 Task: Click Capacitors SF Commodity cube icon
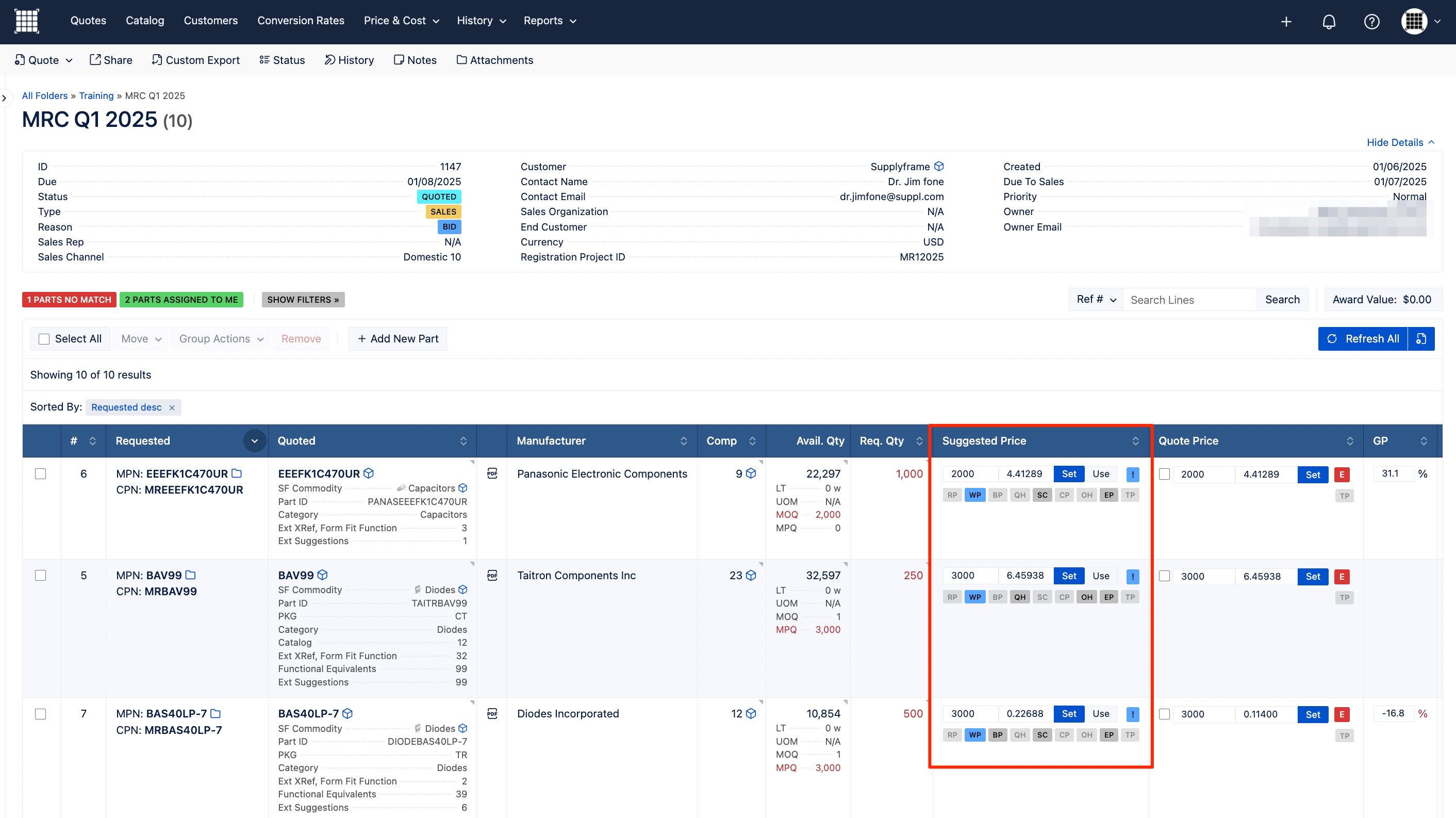(463, 488)
